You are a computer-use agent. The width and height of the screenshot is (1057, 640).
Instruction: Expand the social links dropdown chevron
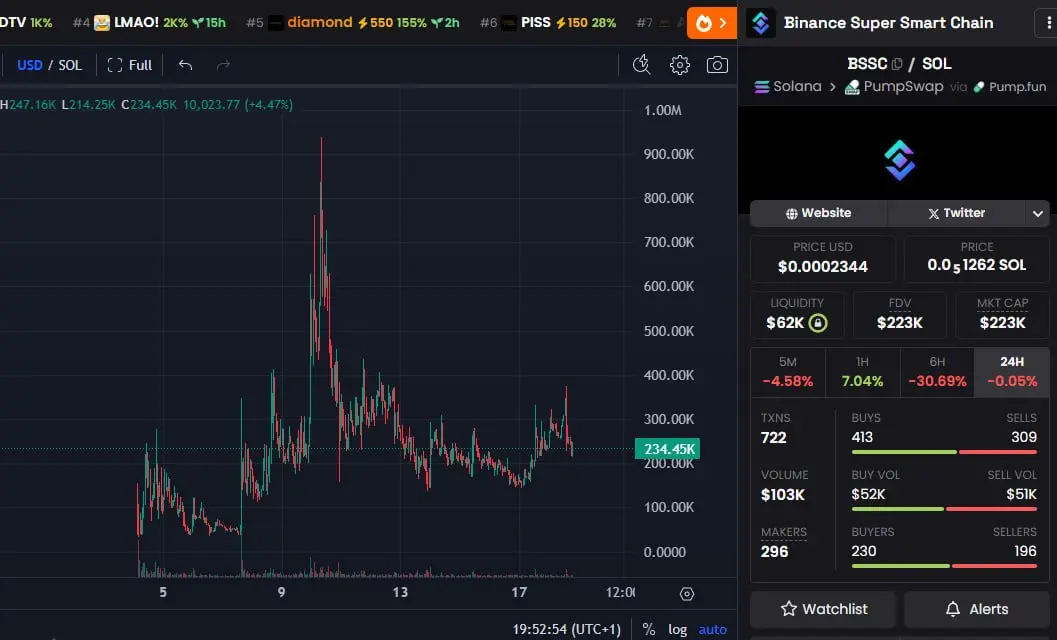[1038, 214]
